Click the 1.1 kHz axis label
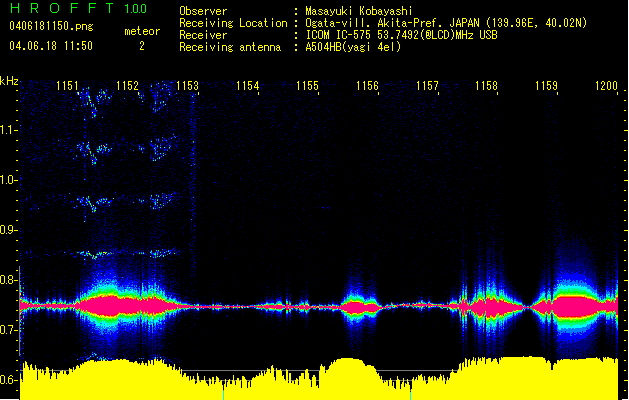 [x=9, y=130]
